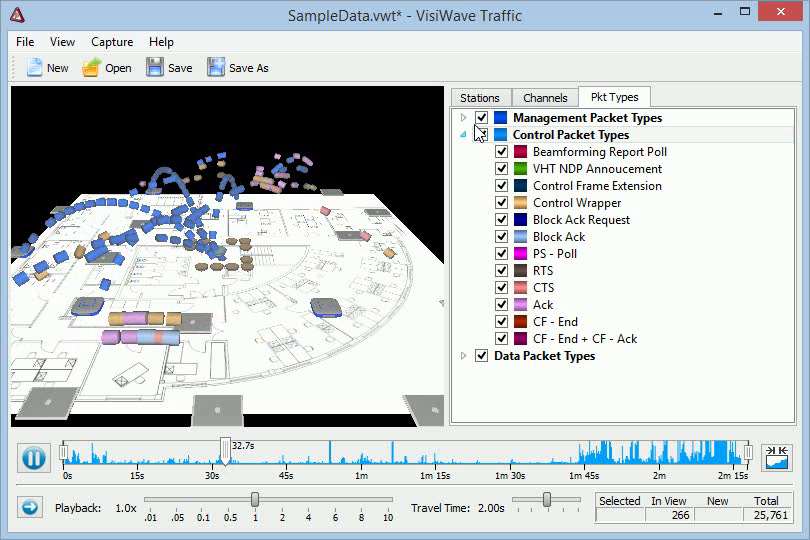810x540 pixels.
Task: Select the Pkt Types tab
Action: 615,97
